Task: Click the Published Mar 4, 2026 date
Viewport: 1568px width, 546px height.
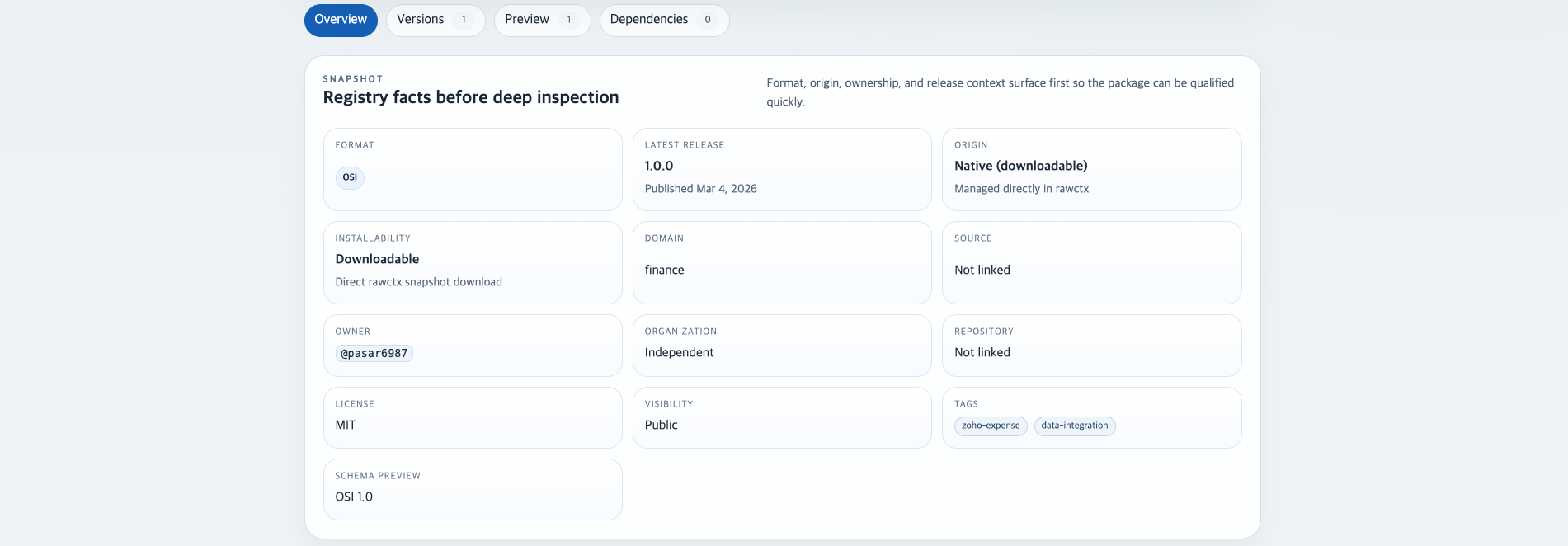Action: coord(701,189)
